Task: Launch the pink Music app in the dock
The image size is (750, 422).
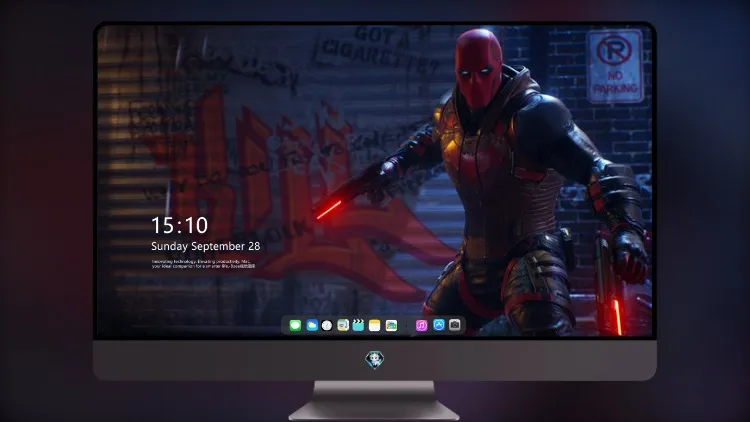Action: tap(421, 326)
